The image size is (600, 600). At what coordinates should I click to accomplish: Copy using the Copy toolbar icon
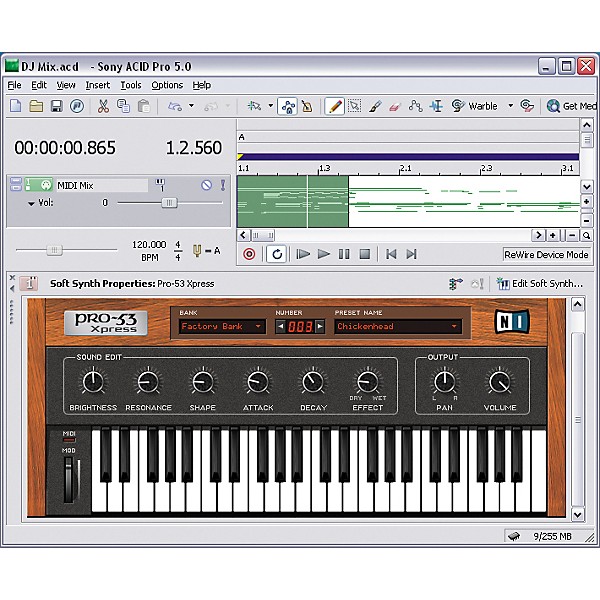point(123,106)
